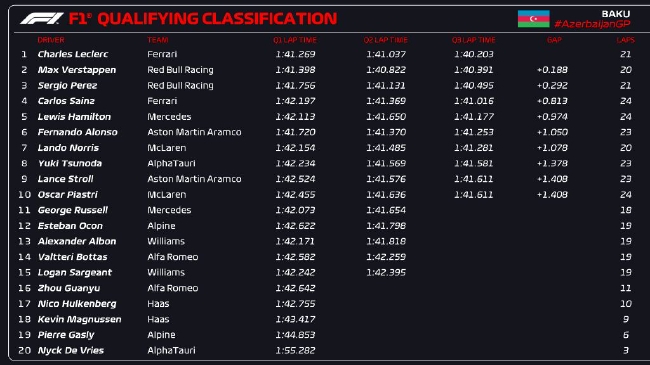Click Nyck De Vries' name
Image resolution: width=650 pixels, height=365 pixels.
tap(71, 350)
